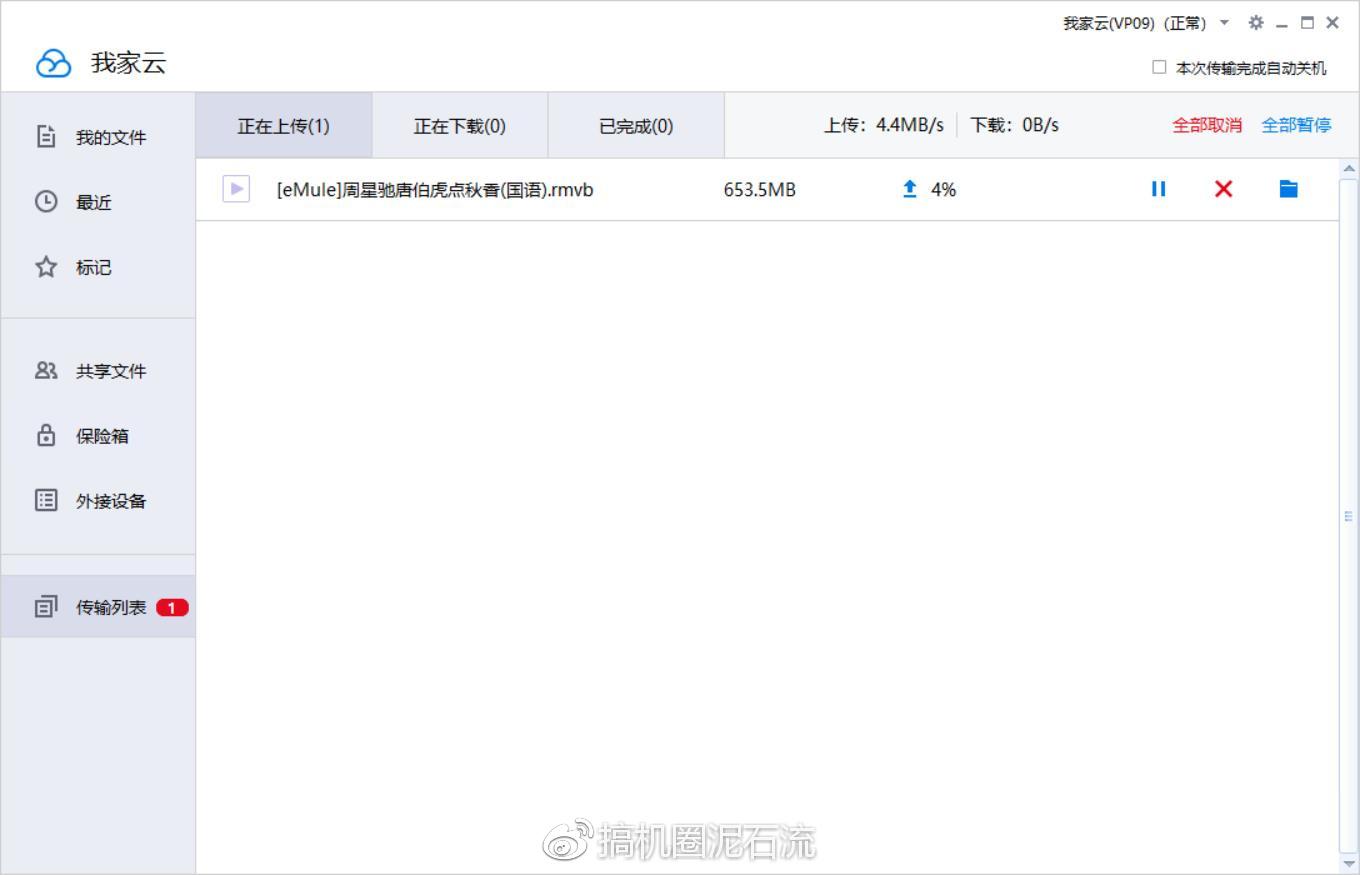The image size is (1360, 875).
Task: Click the 653.5MB file size value
Action: pos(760,189)
